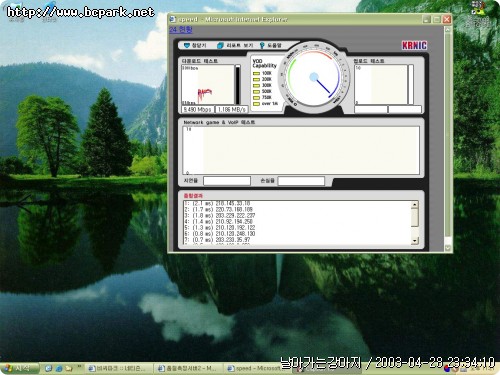
Task: Launch Internet Explorer from quick launch
Action: click(59, 368)
